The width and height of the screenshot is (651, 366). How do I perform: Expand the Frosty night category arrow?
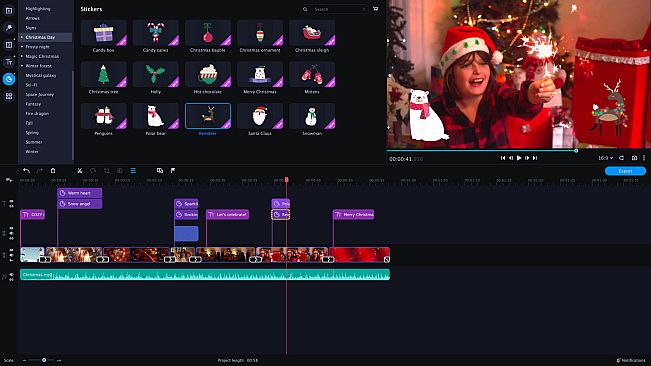tap(22, 46)
